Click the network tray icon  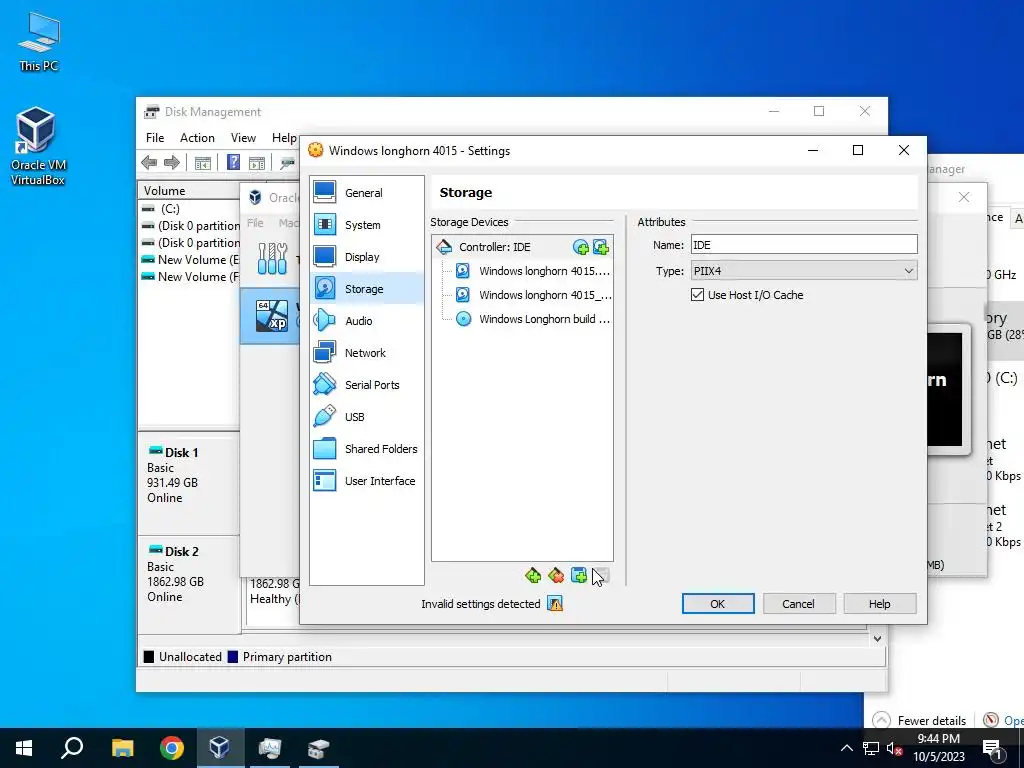click(871, 748)
